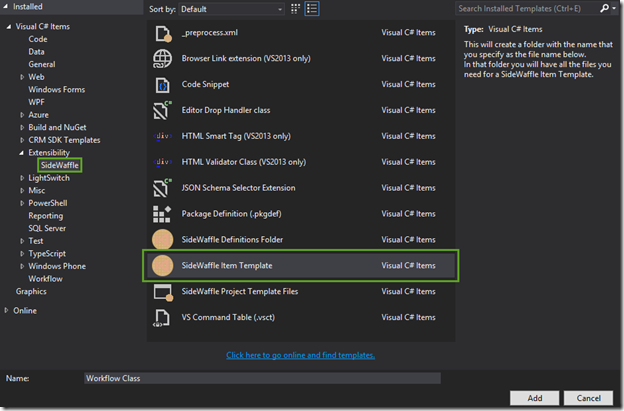Select the Reporting category
Image resolution: width=624 pixels, height=411 pixels.
(45, 216)
